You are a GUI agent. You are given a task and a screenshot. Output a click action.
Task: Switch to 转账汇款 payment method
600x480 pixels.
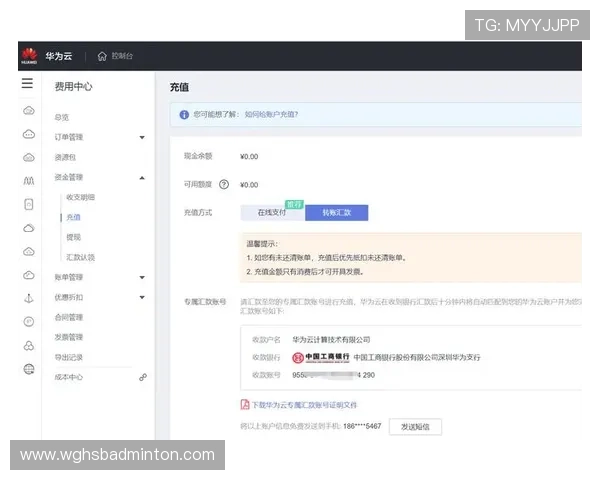[x=337, y=212]
